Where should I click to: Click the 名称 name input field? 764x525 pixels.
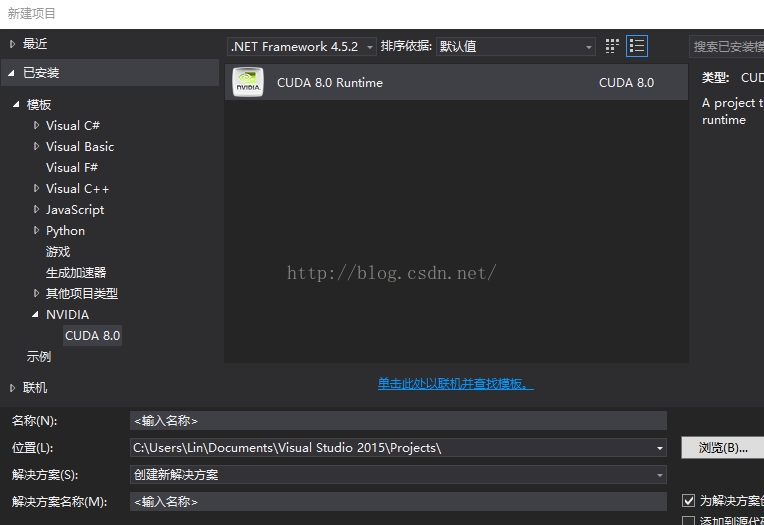coord(398,421)
